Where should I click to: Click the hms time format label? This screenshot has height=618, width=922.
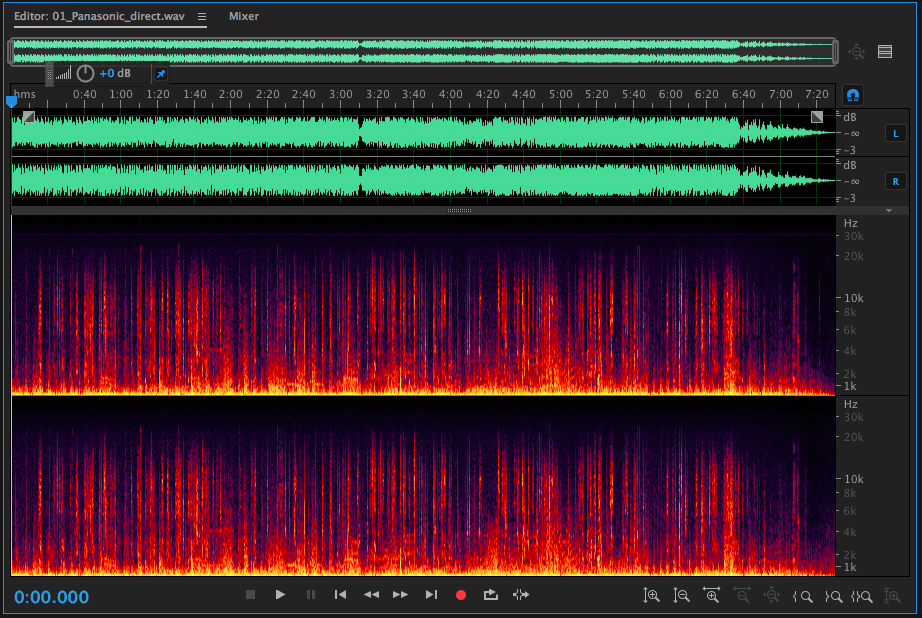(25, 94)
